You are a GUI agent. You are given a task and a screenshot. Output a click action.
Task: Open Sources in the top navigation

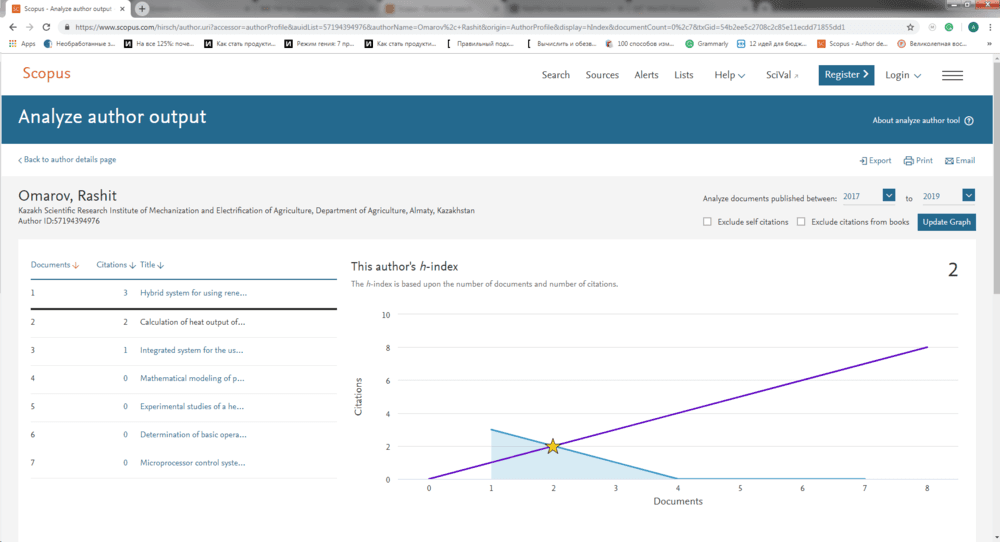tap(602, 75)
